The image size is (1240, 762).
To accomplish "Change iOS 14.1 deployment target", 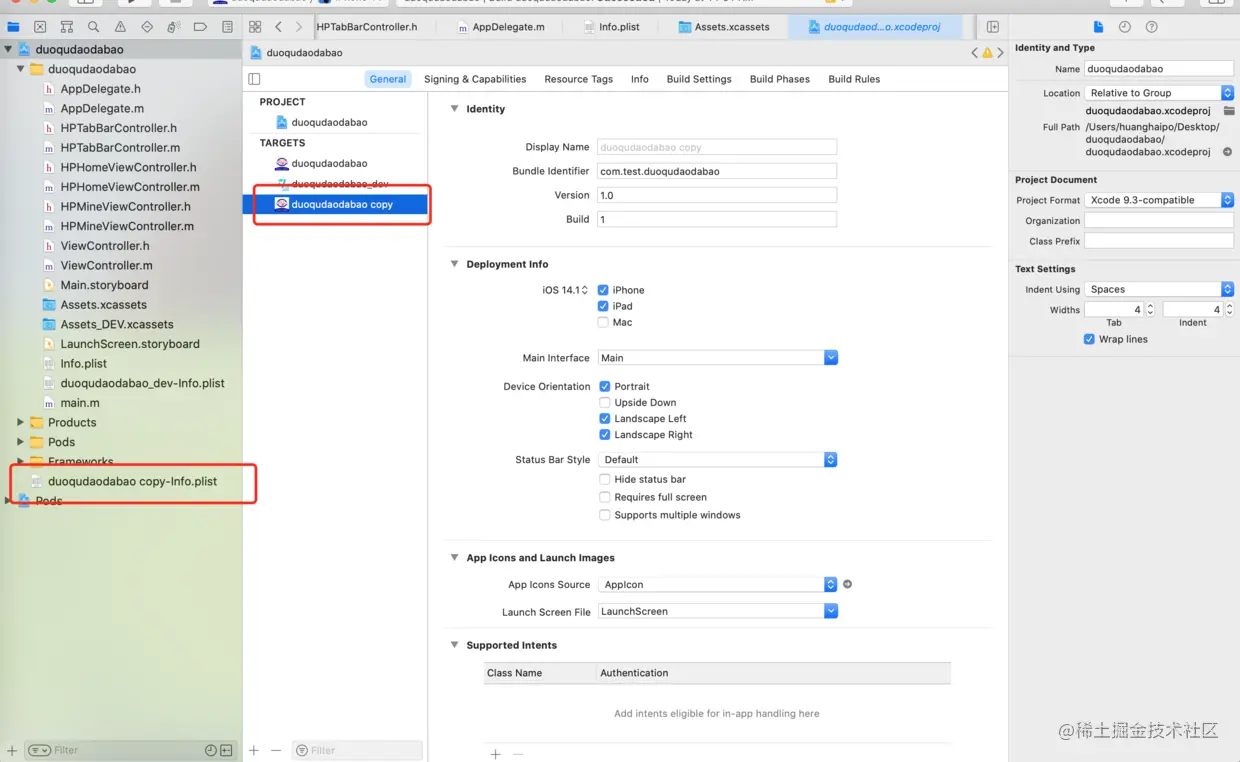I will pyautogui.click(x=565, y=290).
